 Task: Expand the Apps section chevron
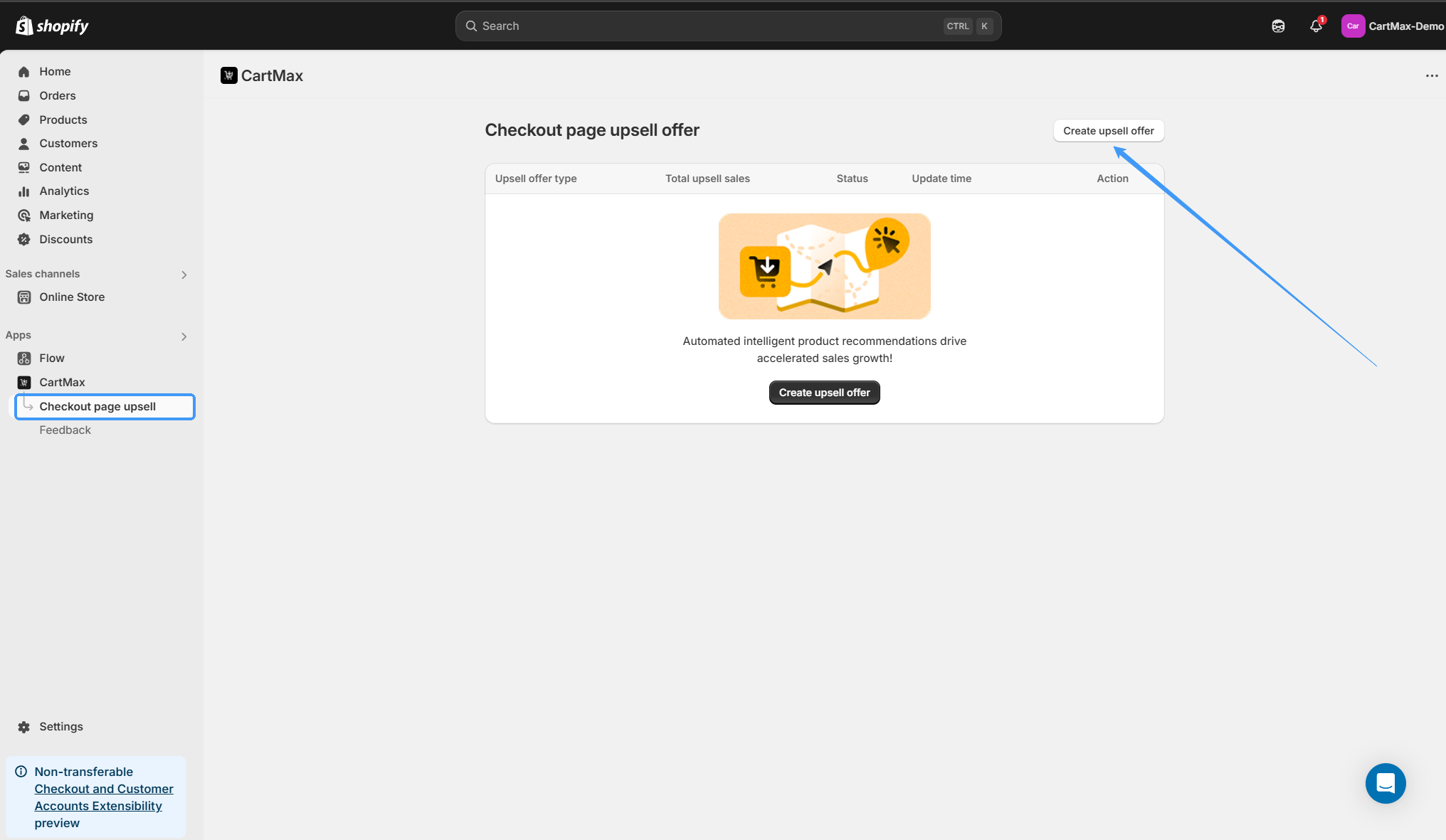(x=184, y=336)
